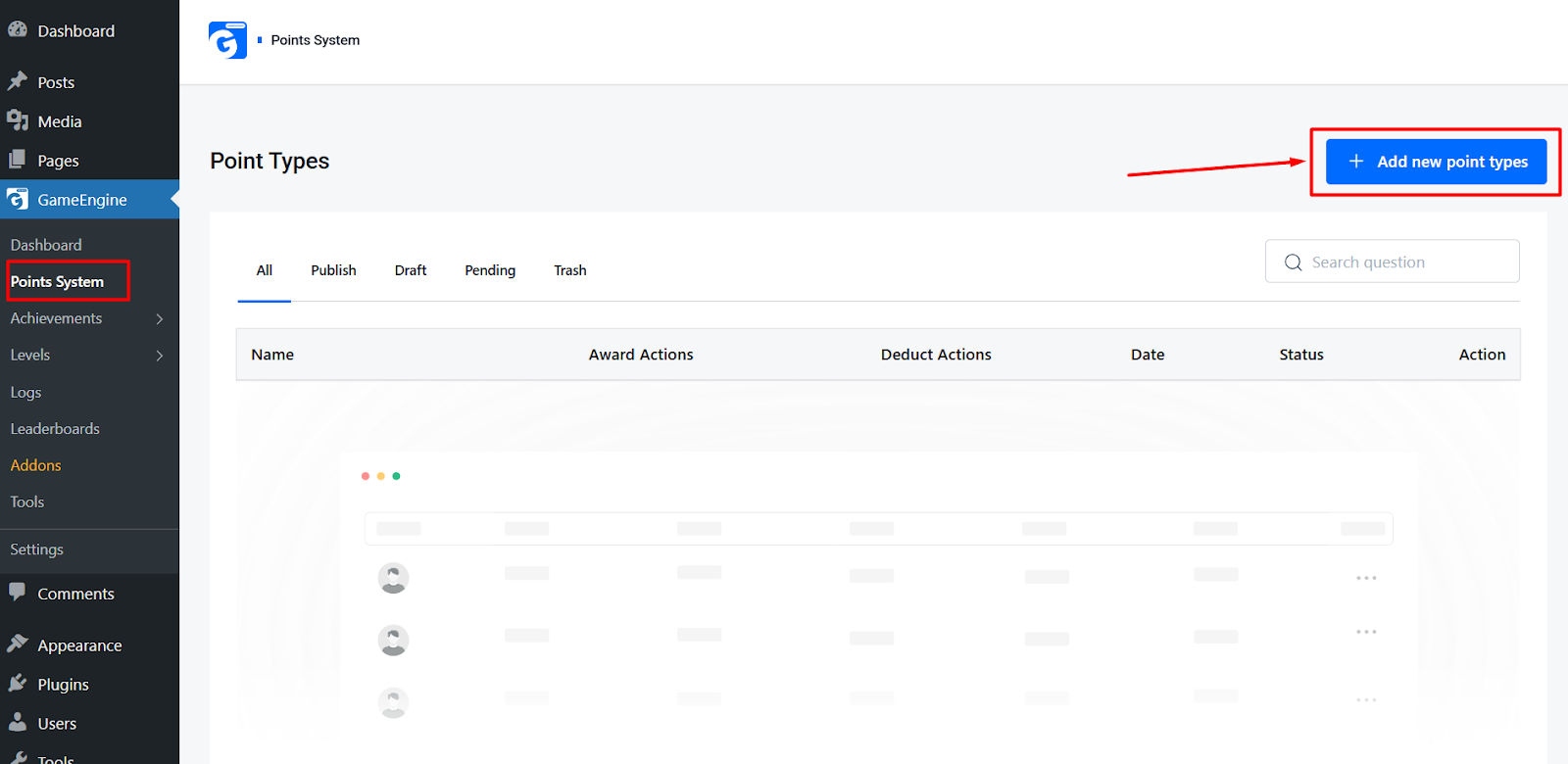Click the GameEngine logo in page header
The image size is (1568, 764).
pos(227,40)
